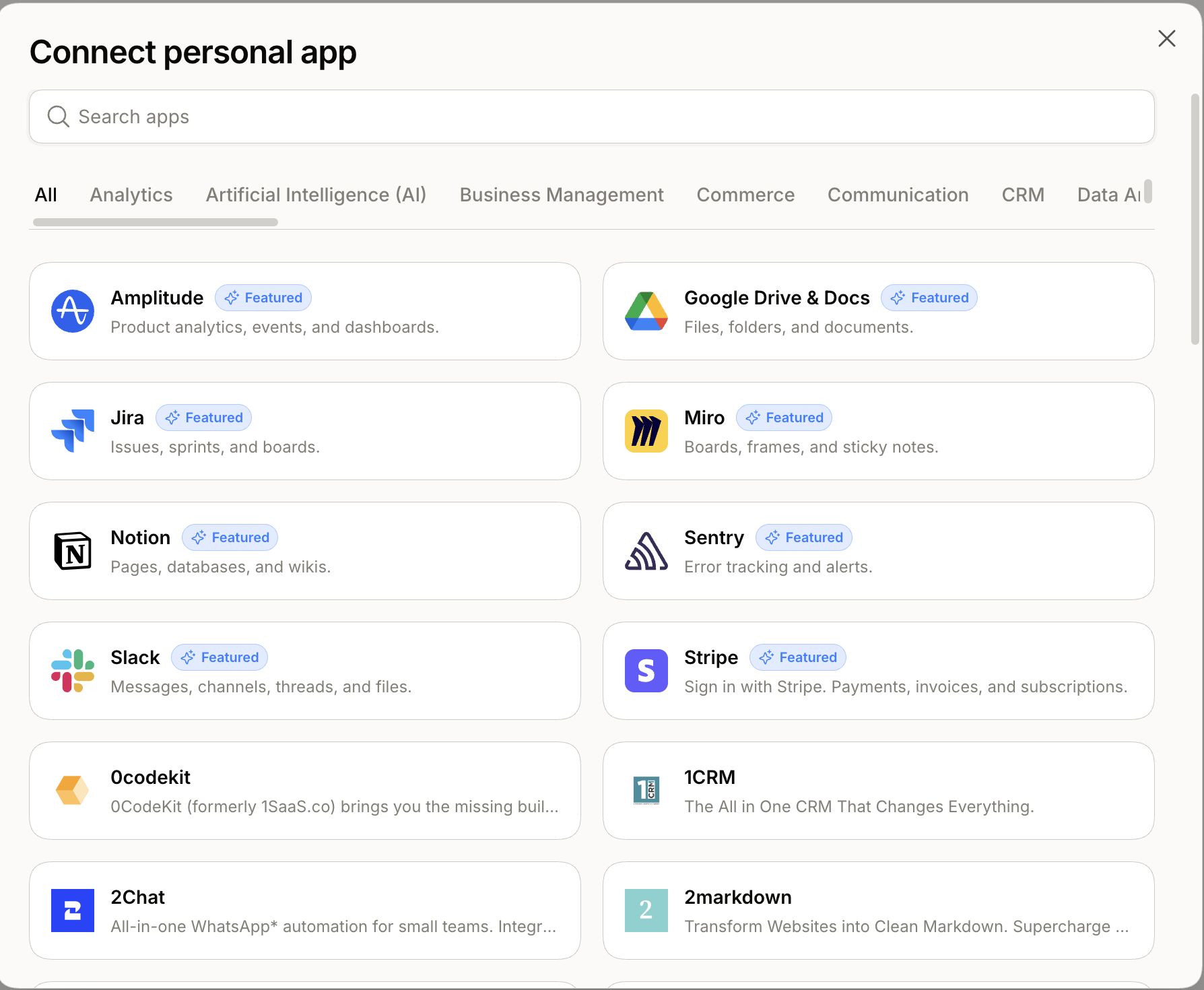1204x990 pixels.
Task: Click the Featured badge next to Amplitude
Action: 263,298
